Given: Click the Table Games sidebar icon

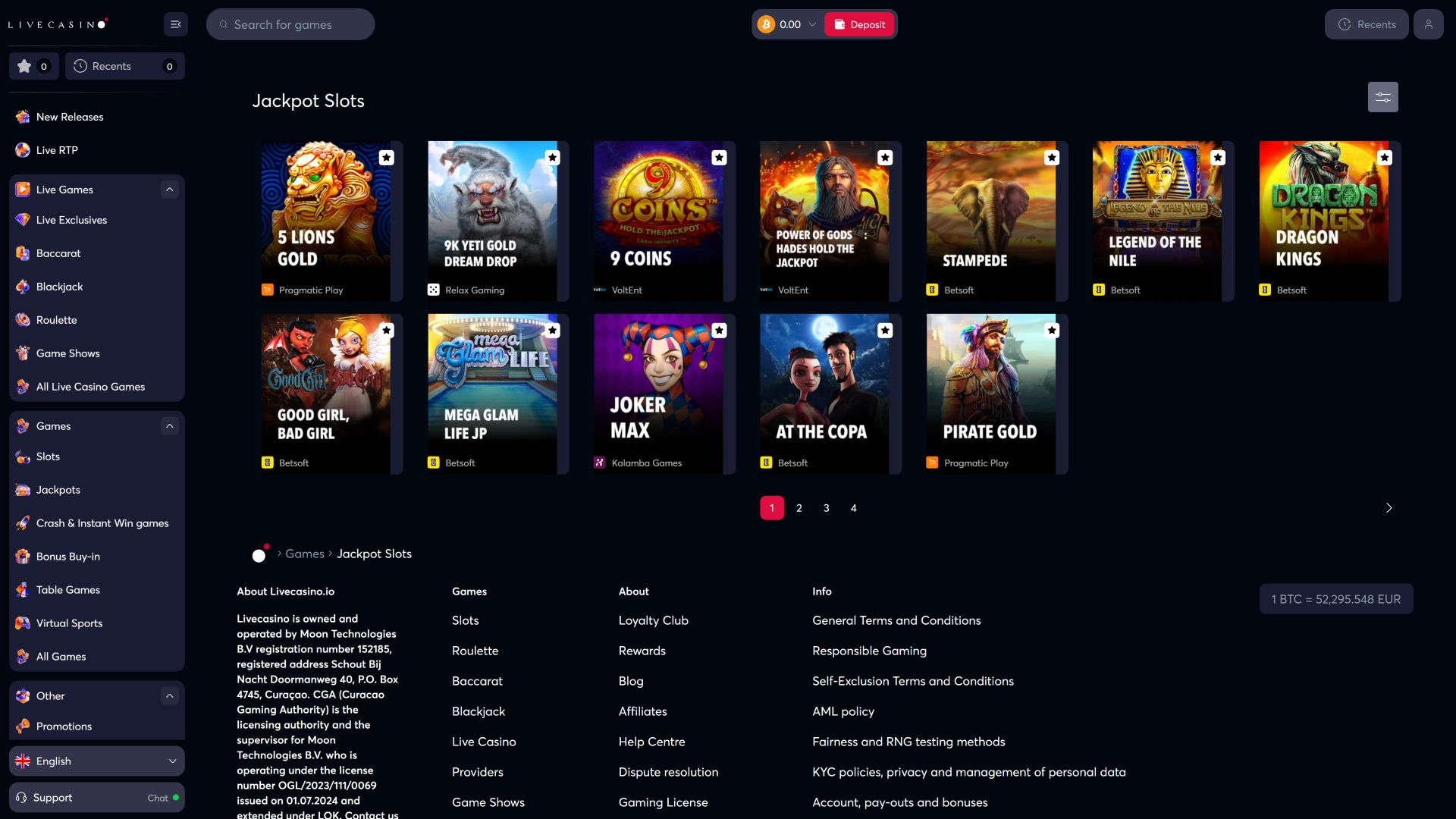Looking at the screenshot, I should tap(23, 590).
